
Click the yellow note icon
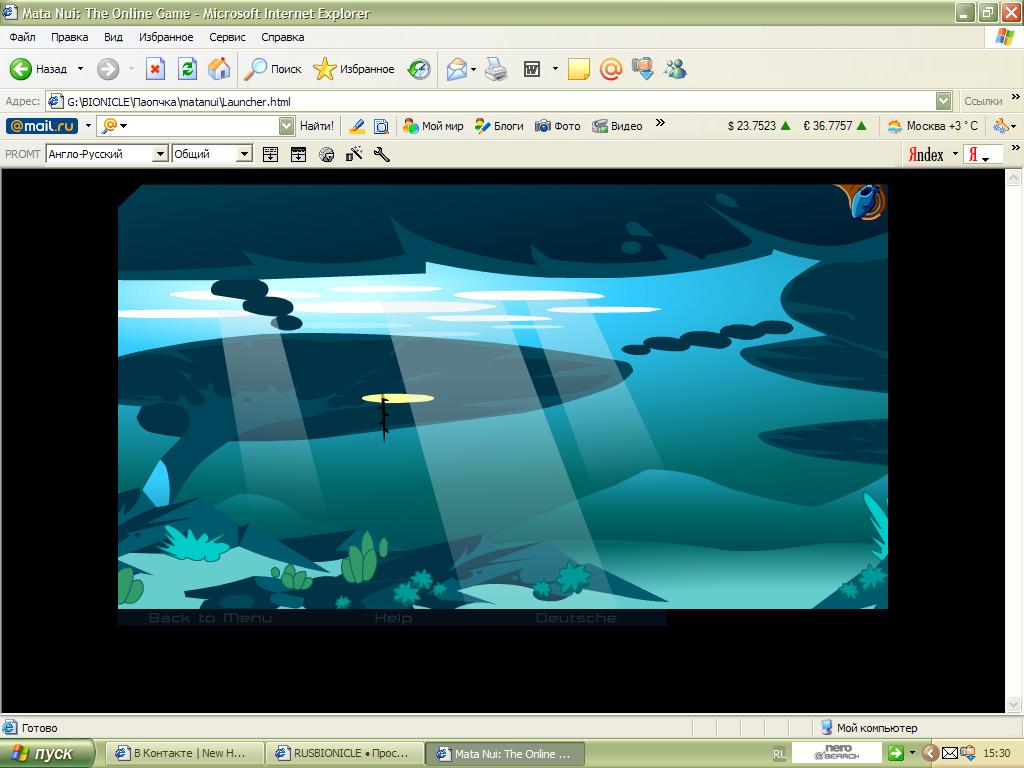click(579, 69)
